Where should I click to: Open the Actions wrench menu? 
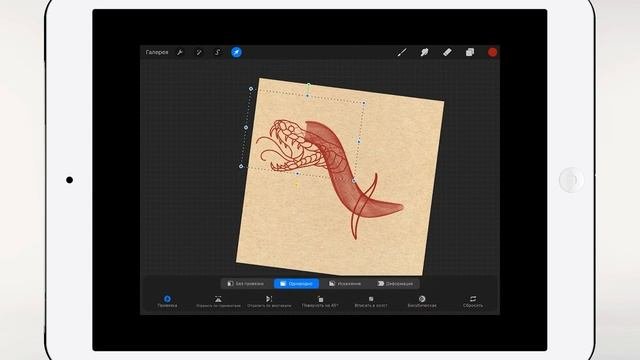coord(180,52)
